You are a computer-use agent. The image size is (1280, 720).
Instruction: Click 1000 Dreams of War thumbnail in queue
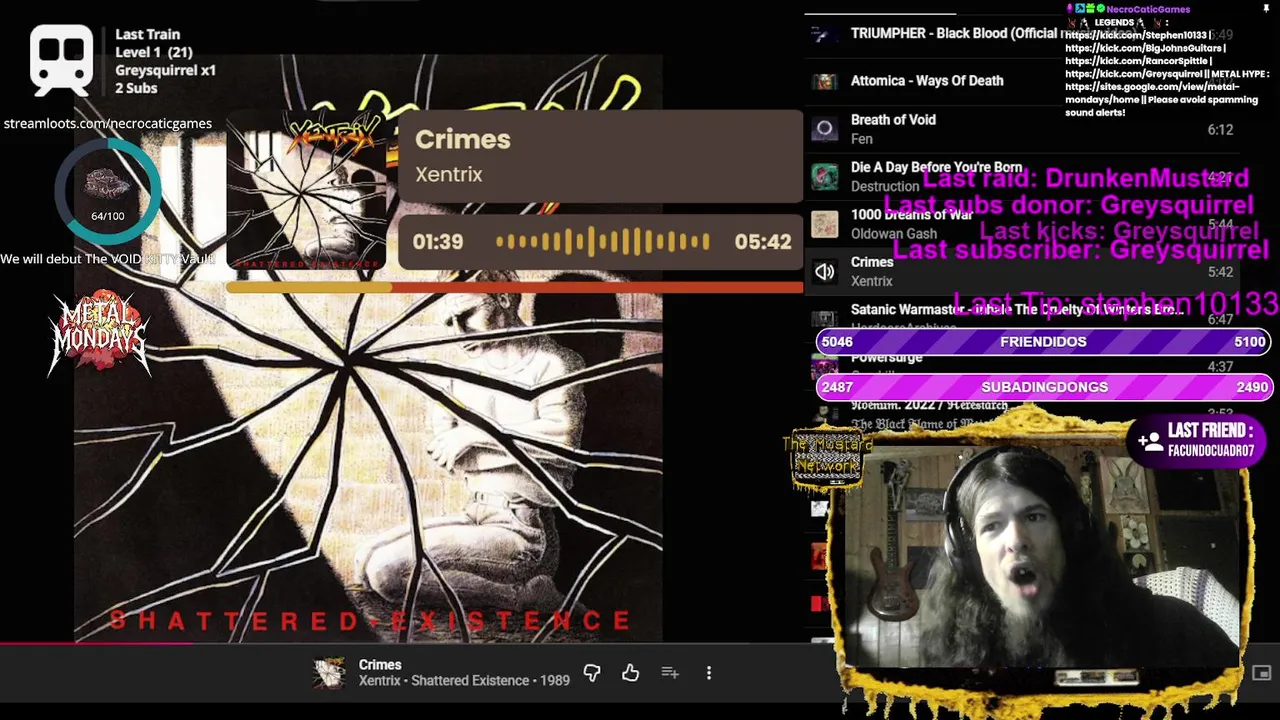824,224
